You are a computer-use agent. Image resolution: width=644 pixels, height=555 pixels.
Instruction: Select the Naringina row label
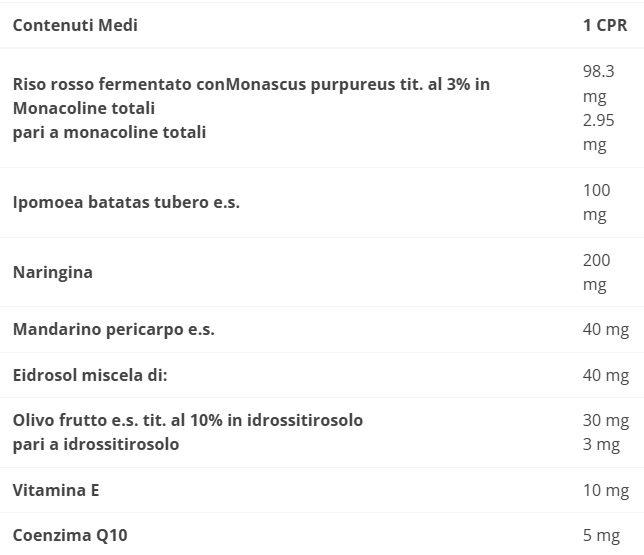pos(53,272)
